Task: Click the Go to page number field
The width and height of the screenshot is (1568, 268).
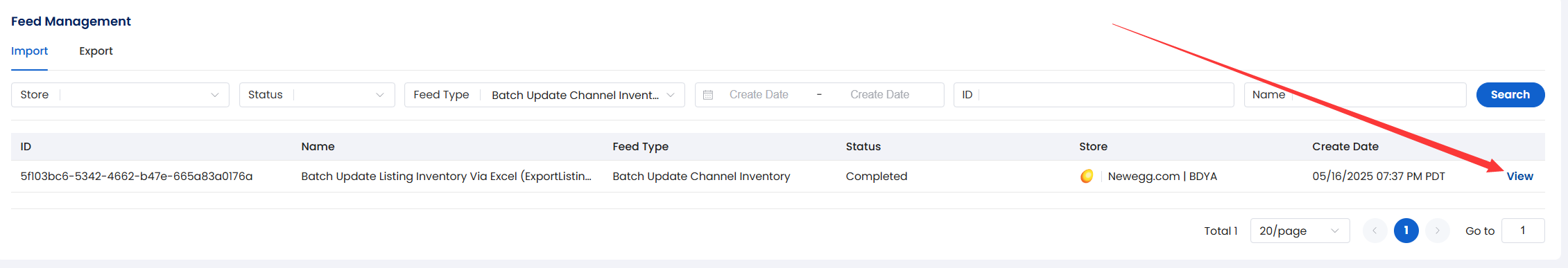Action: tap(1523, 231)
